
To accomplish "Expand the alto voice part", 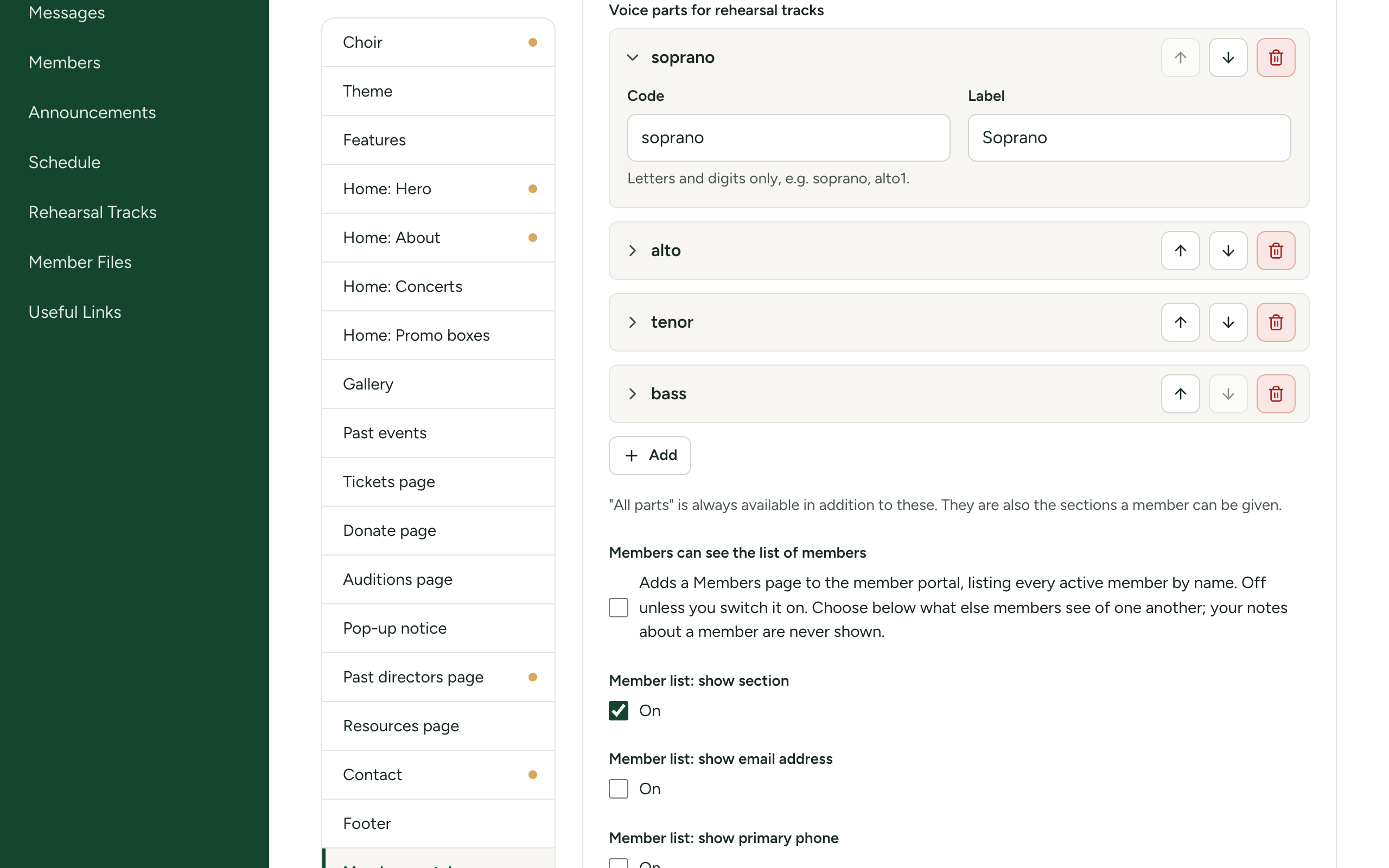I will point(632,250).
